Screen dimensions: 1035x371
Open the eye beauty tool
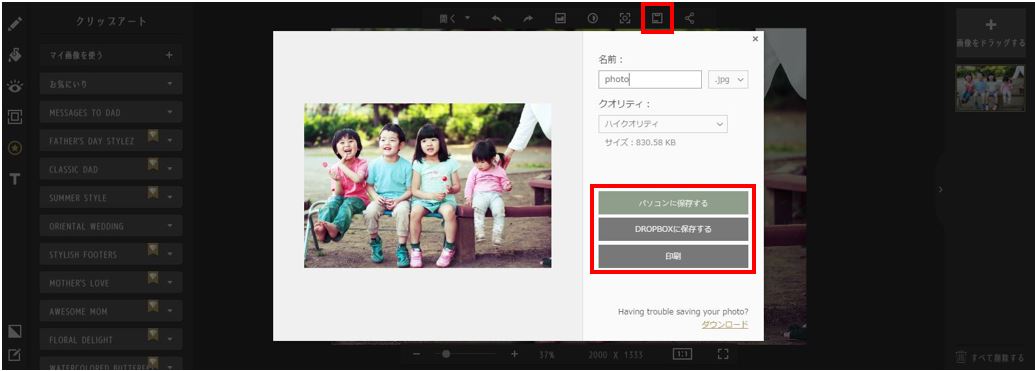pos(15,86)
